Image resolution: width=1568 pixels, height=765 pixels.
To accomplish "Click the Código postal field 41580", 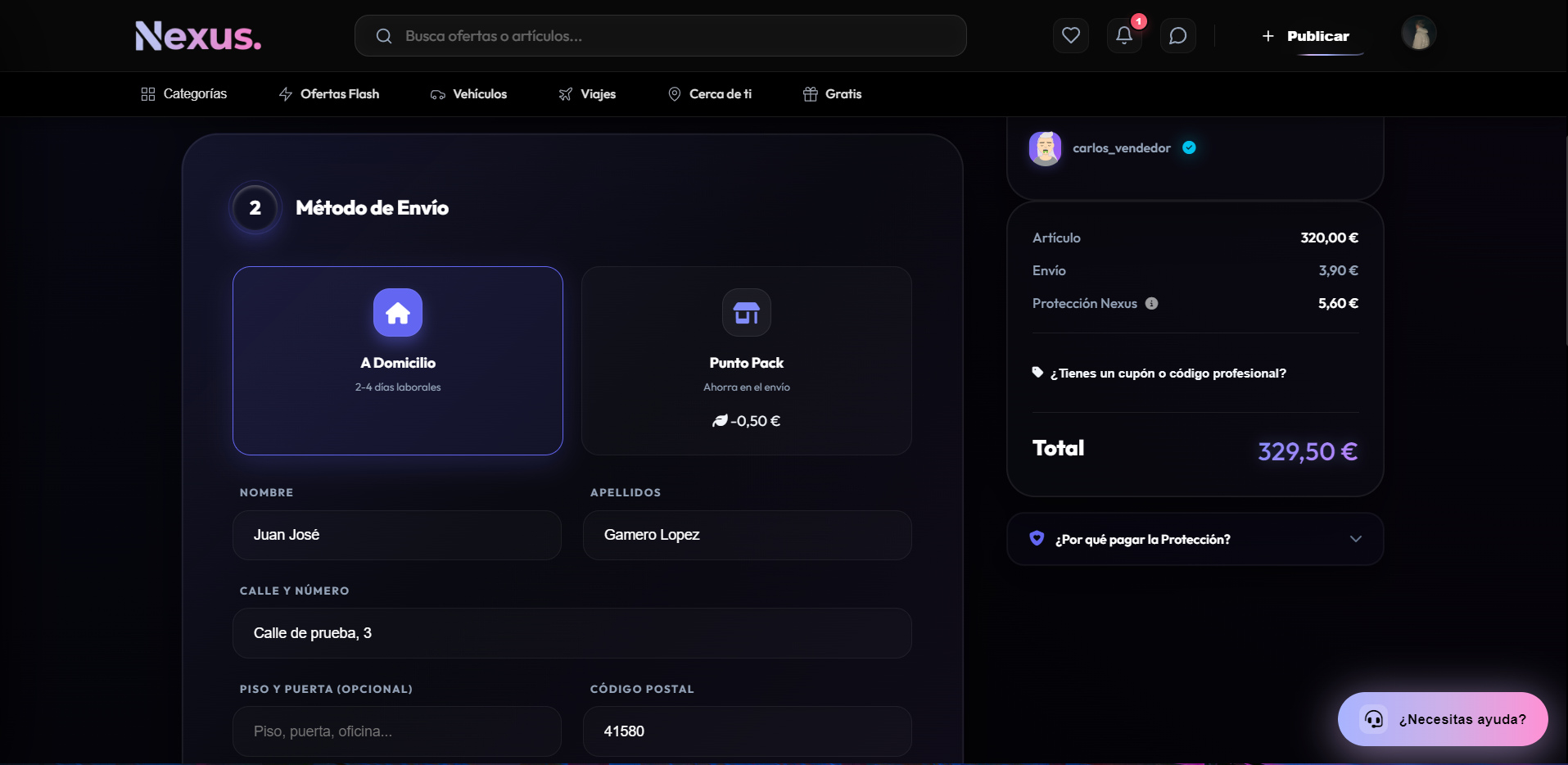I will (x=748, y=731).
